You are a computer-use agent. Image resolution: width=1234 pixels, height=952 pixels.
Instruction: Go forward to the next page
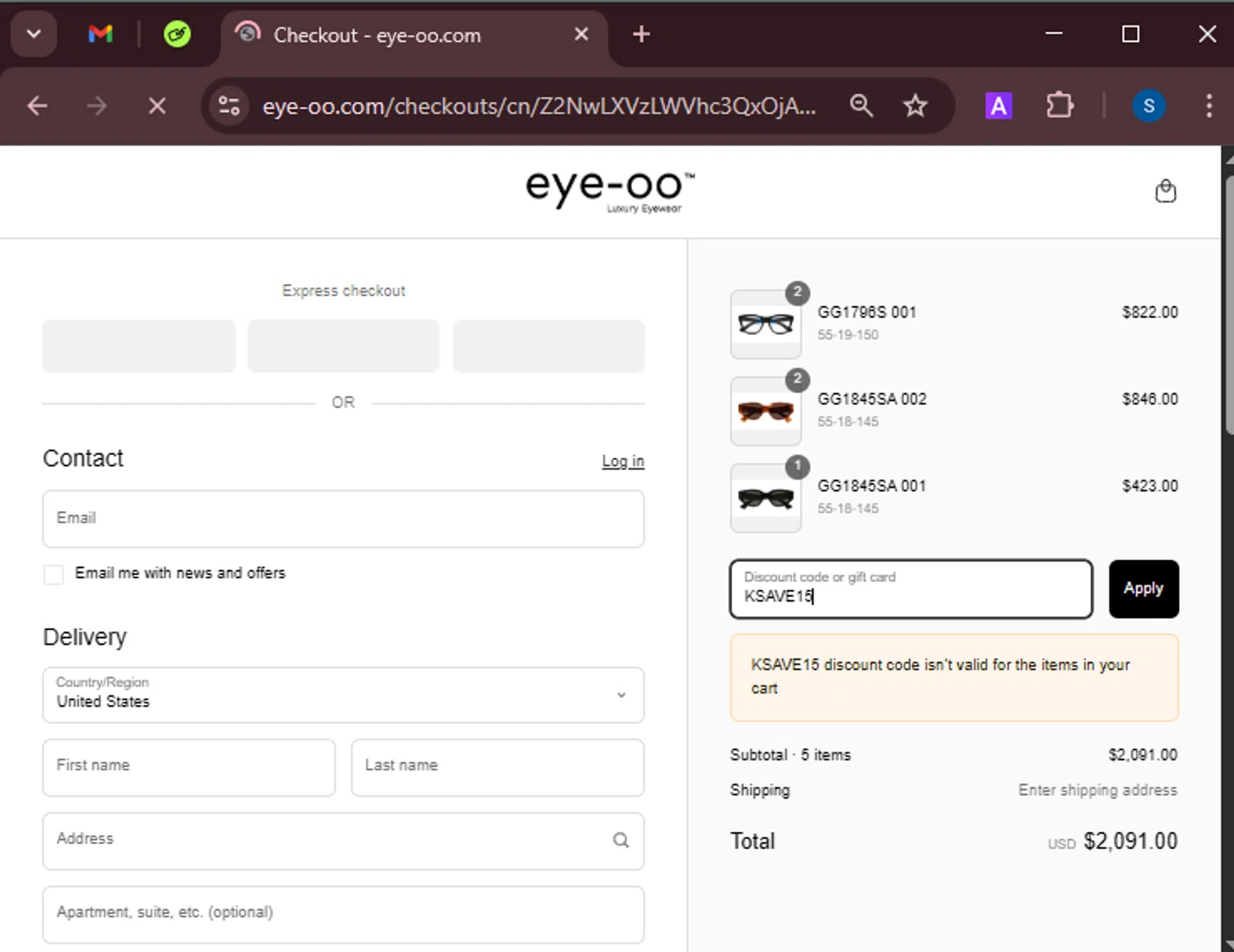97,106
